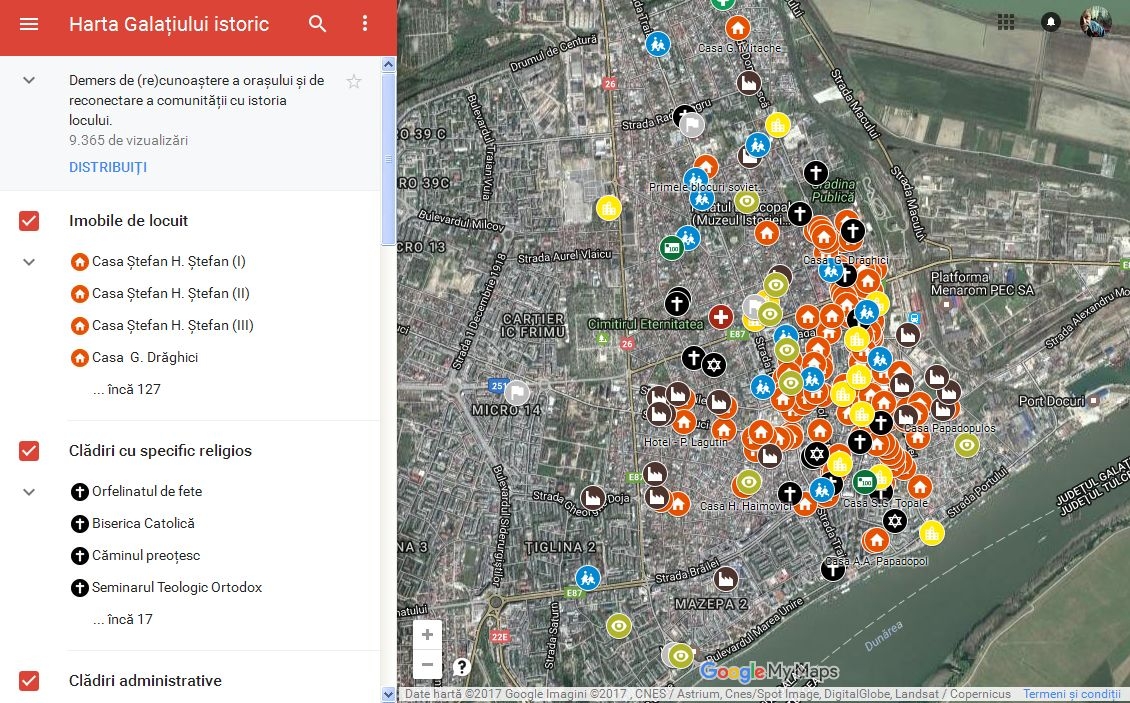Open the notifications bell
Screen dimensions: 1130x703
tap(1050, 22)
